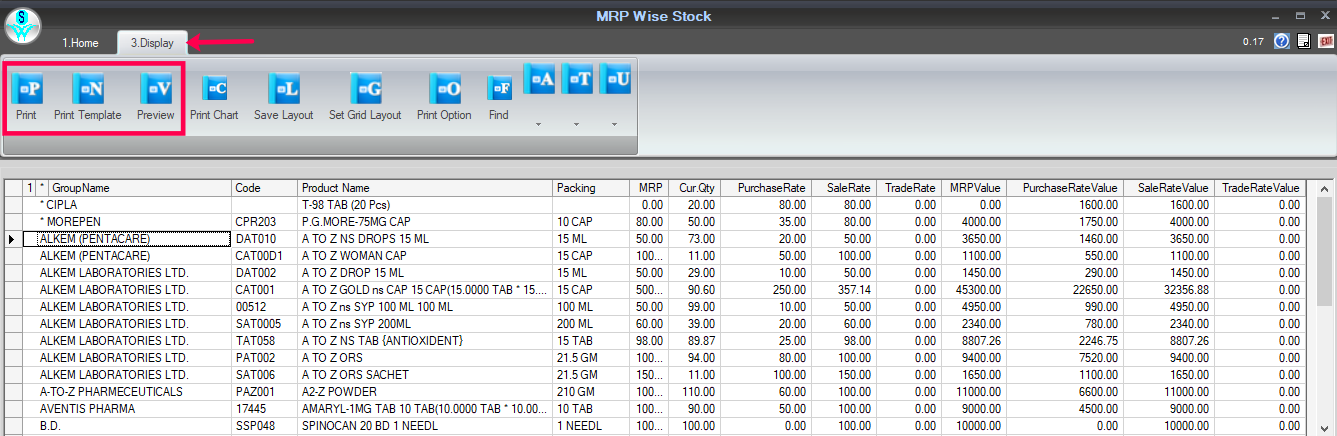The image size is (1337, 436).
Task: Select product 'A TO Z NS TAB {ANTIOXIDENT}'
Action: pyautogui.click(x=426, y=341)
